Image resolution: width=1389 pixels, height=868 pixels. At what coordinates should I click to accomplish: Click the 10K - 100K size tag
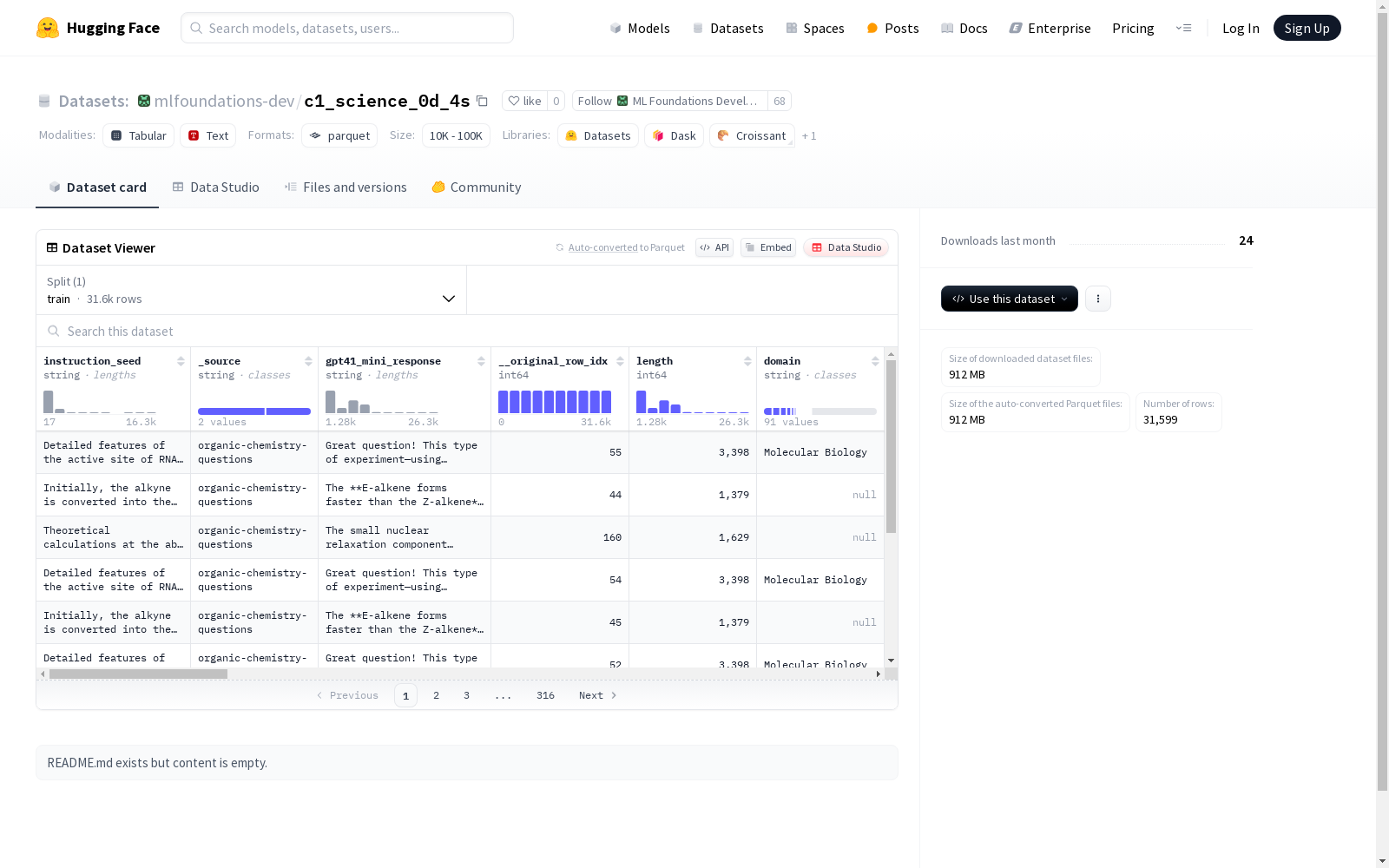pyautogui.click(x=456, y=135)
